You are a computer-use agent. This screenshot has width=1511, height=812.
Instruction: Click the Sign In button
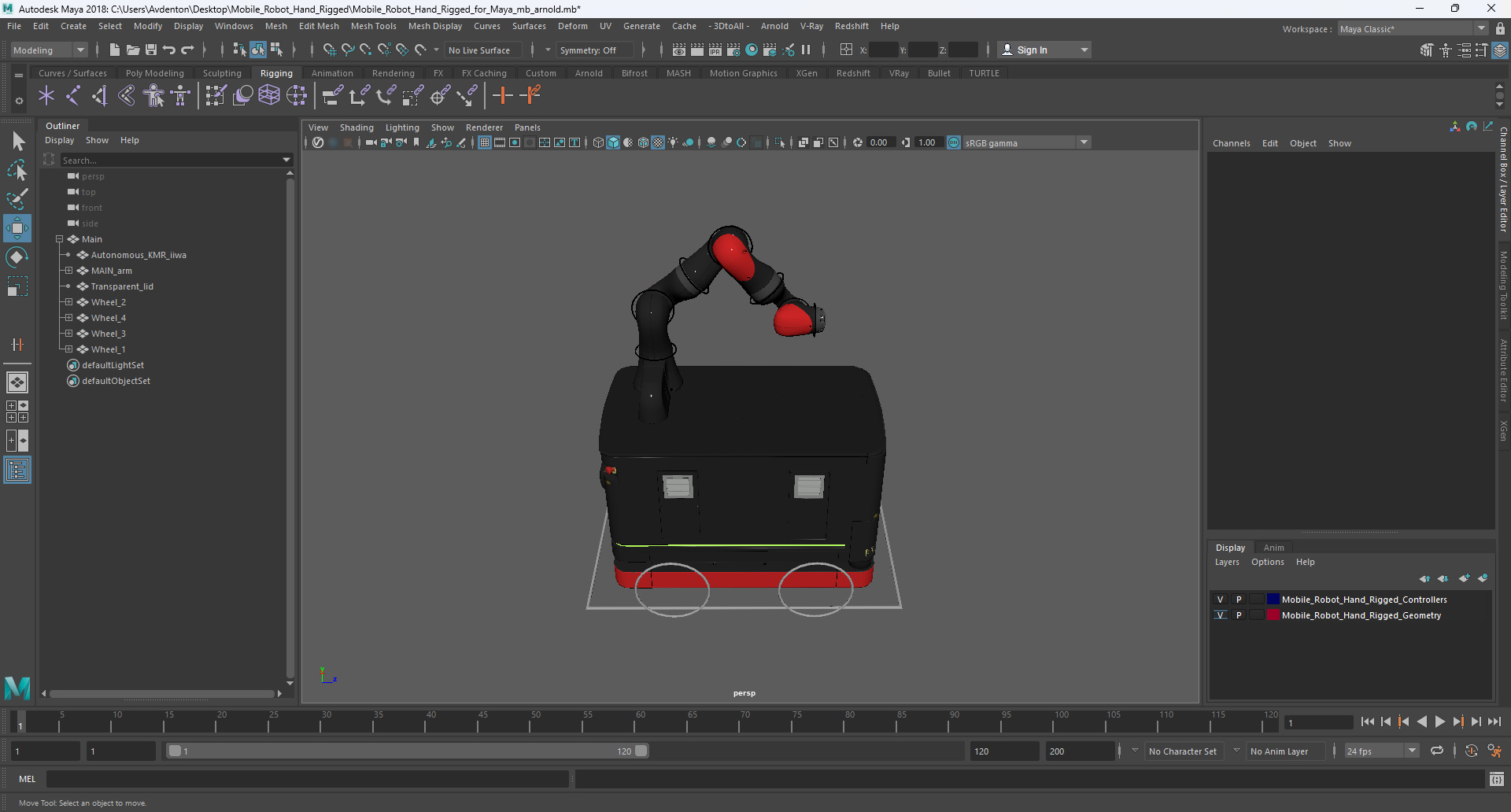[x=1032, y=50]
